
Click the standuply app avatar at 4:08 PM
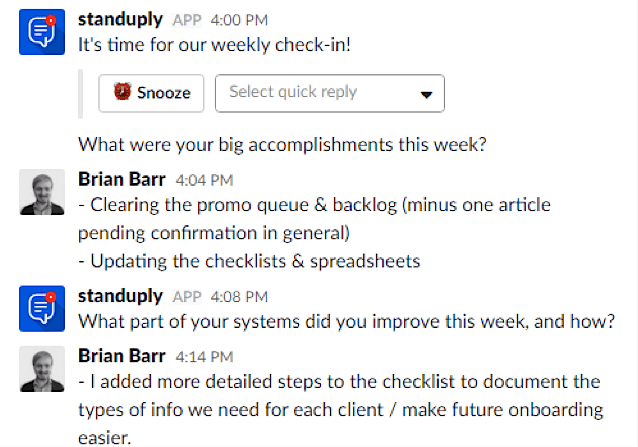[42, 308]
